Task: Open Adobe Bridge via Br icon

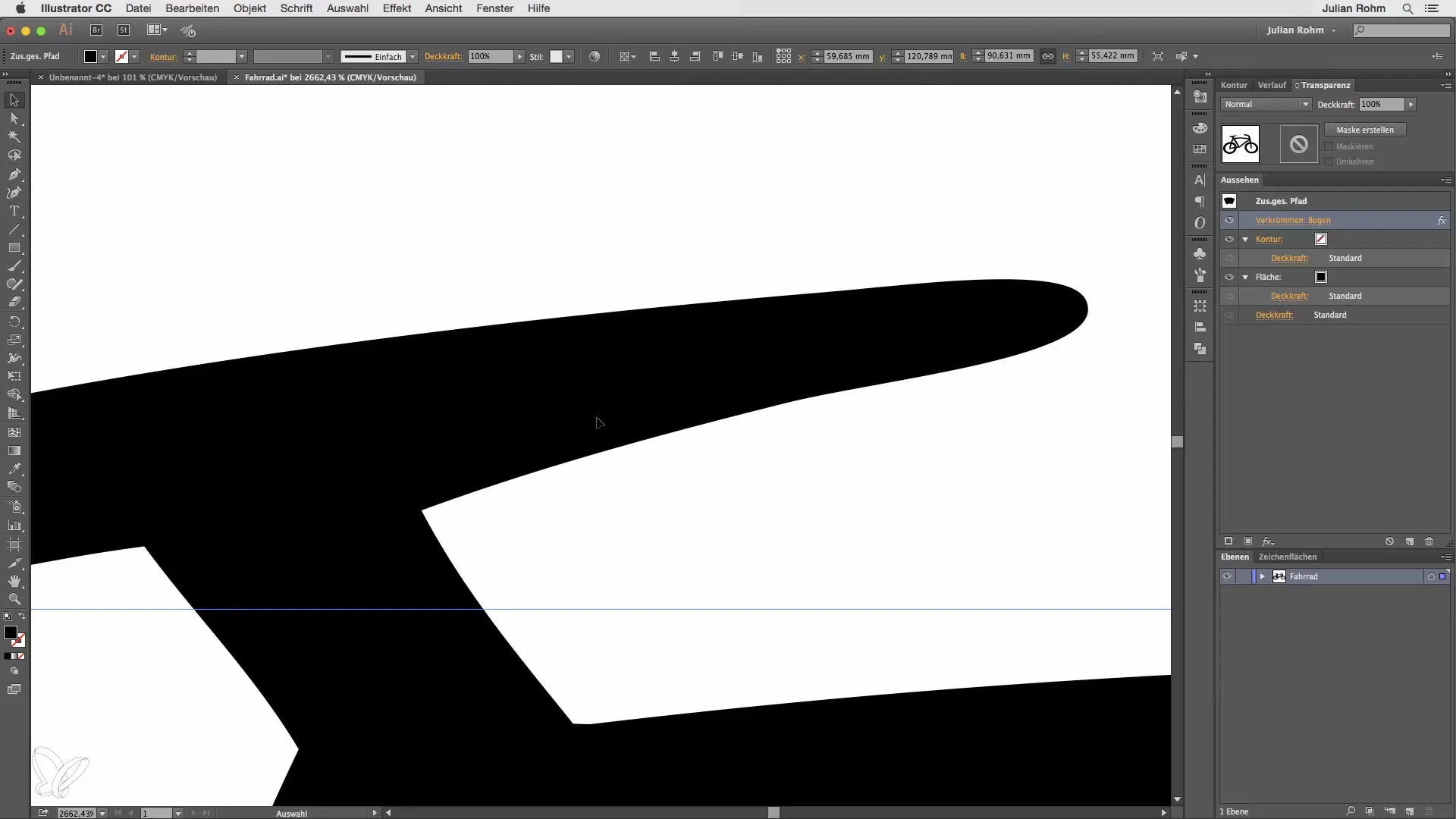Action: coord(96,30)
